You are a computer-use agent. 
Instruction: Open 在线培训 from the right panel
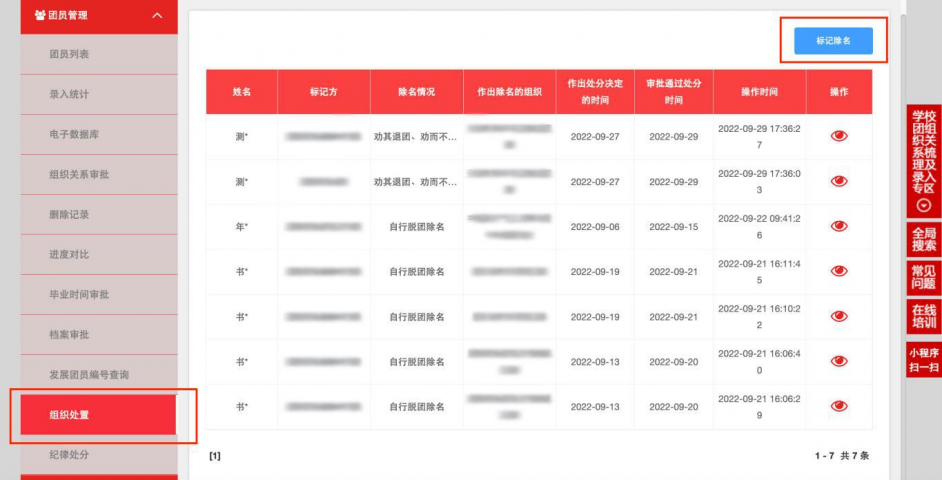[x=923, y=316]
